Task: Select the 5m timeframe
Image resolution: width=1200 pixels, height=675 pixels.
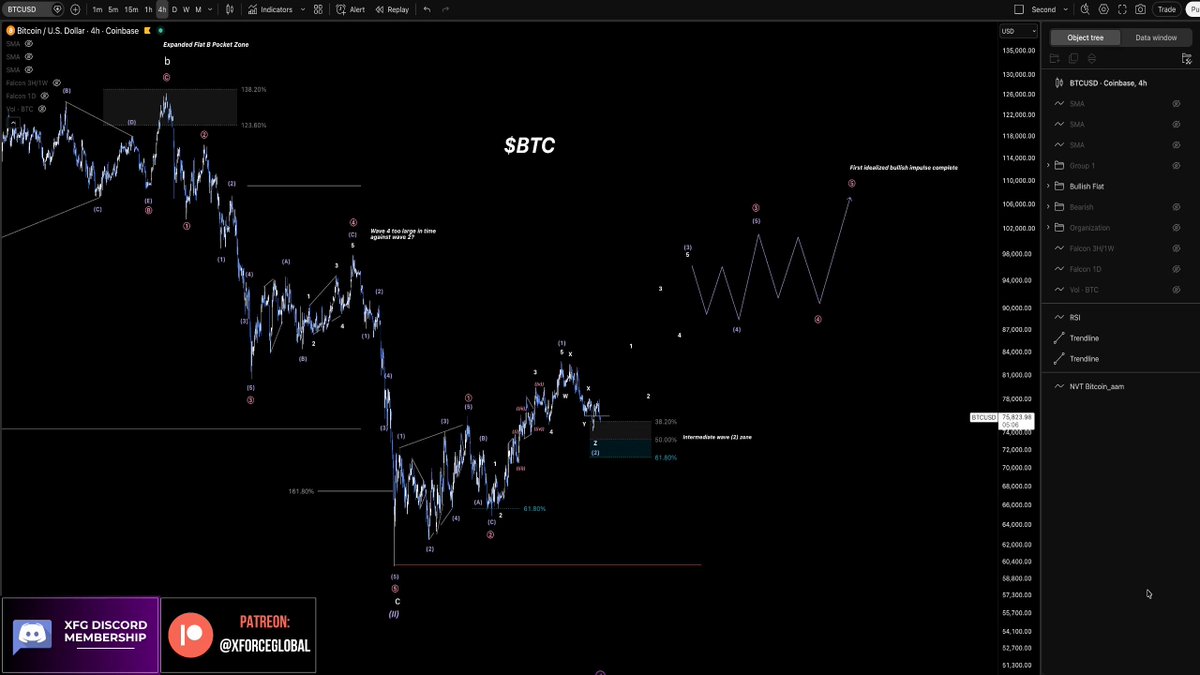Action: 113,9
